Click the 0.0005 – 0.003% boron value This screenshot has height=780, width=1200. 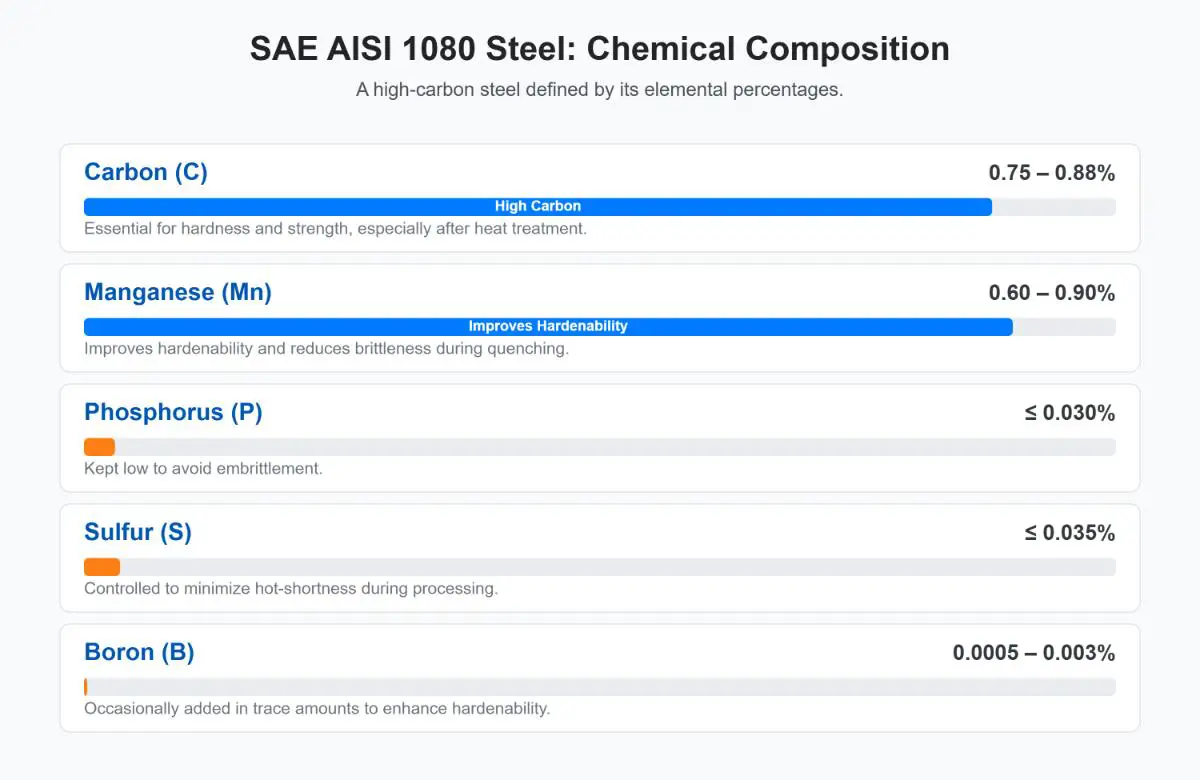tap(1034, 653)
